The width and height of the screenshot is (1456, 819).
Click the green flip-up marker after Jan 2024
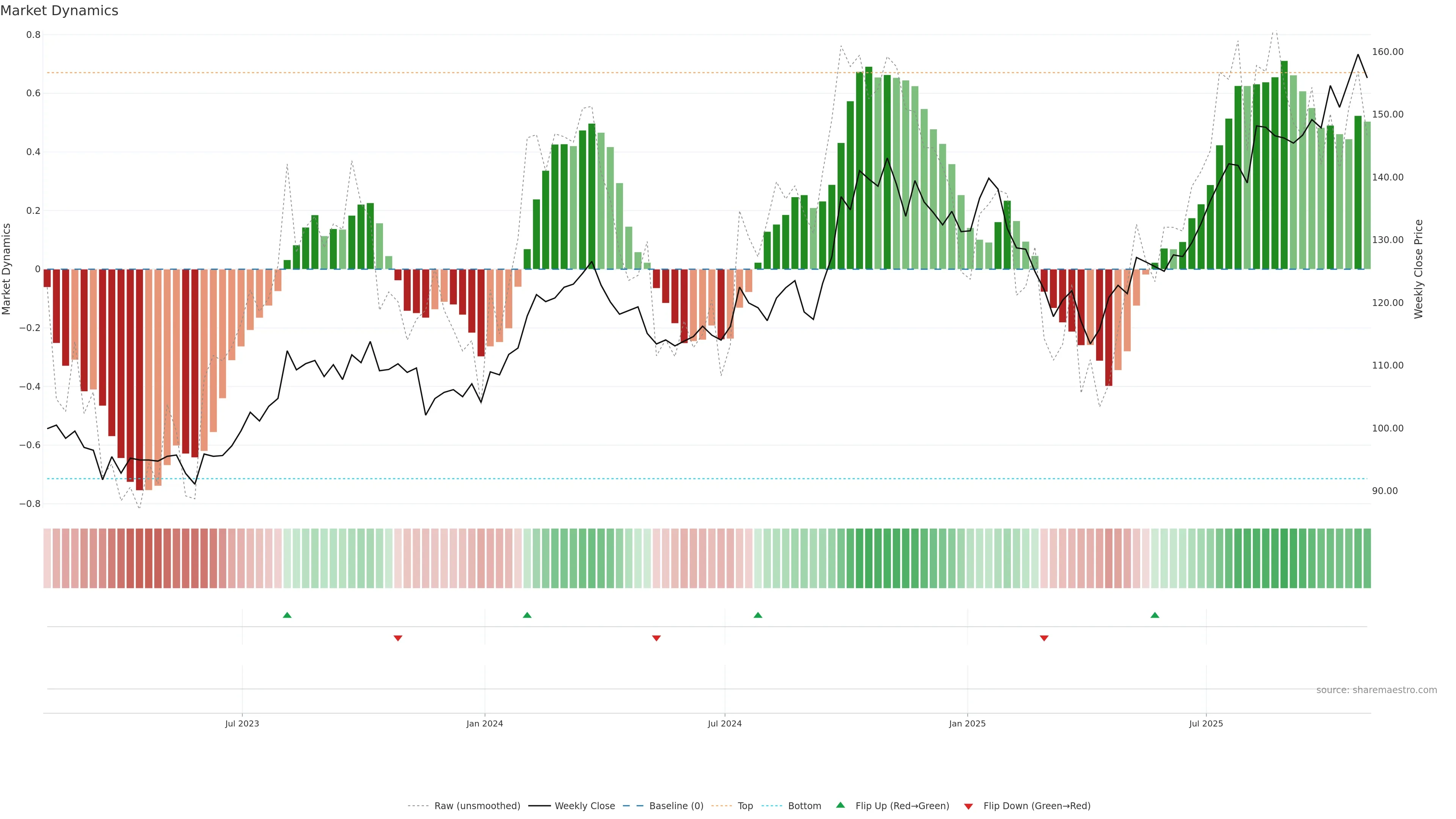(527, 615)
